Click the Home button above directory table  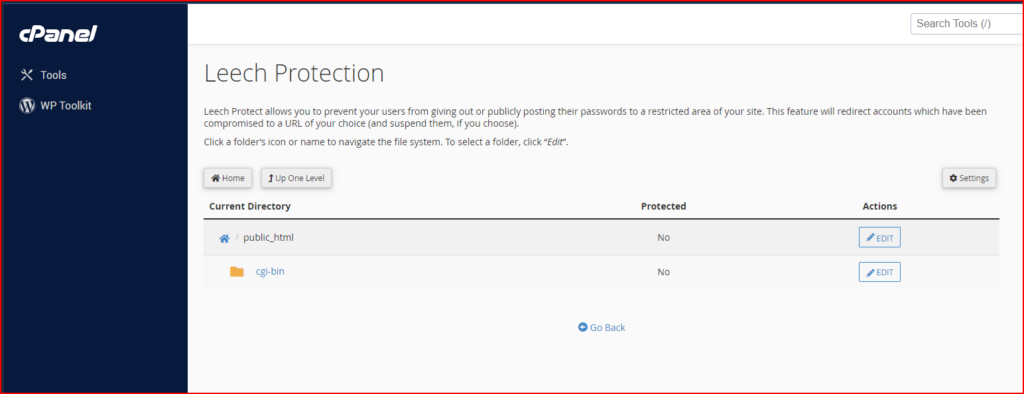click(227, 178)
